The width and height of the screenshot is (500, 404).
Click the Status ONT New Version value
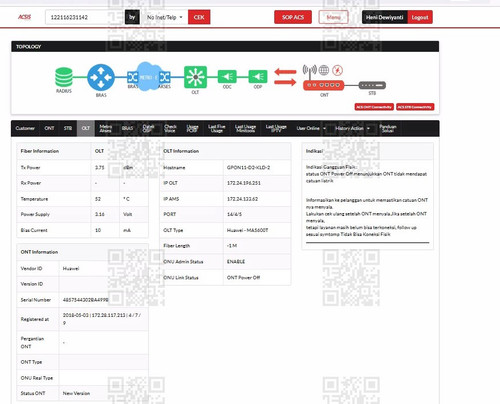point(76,393)
